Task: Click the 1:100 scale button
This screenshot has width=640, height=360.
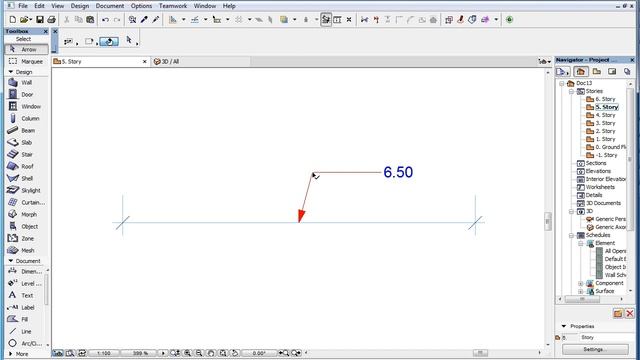Action: pyautogui.click(x=104, y=353)
